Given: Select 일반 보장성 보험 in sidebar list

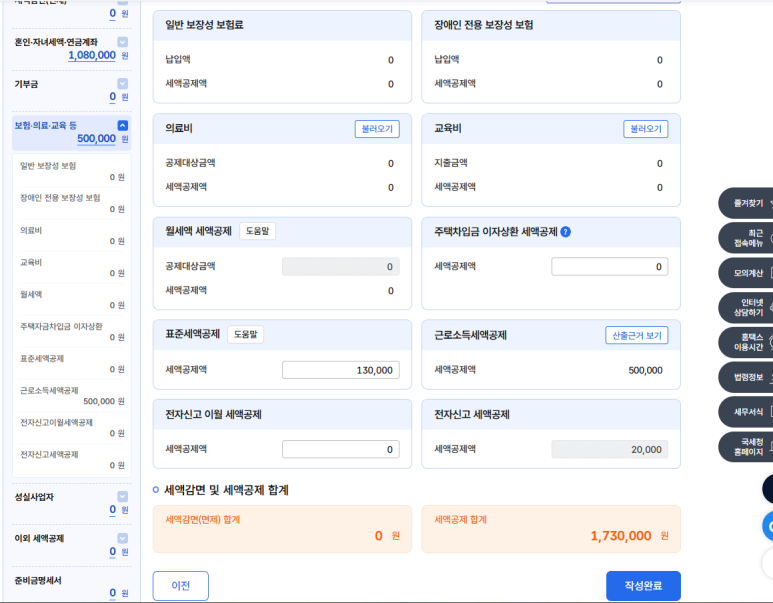Looking at the screenshot, I should click(x=48, y=166).
